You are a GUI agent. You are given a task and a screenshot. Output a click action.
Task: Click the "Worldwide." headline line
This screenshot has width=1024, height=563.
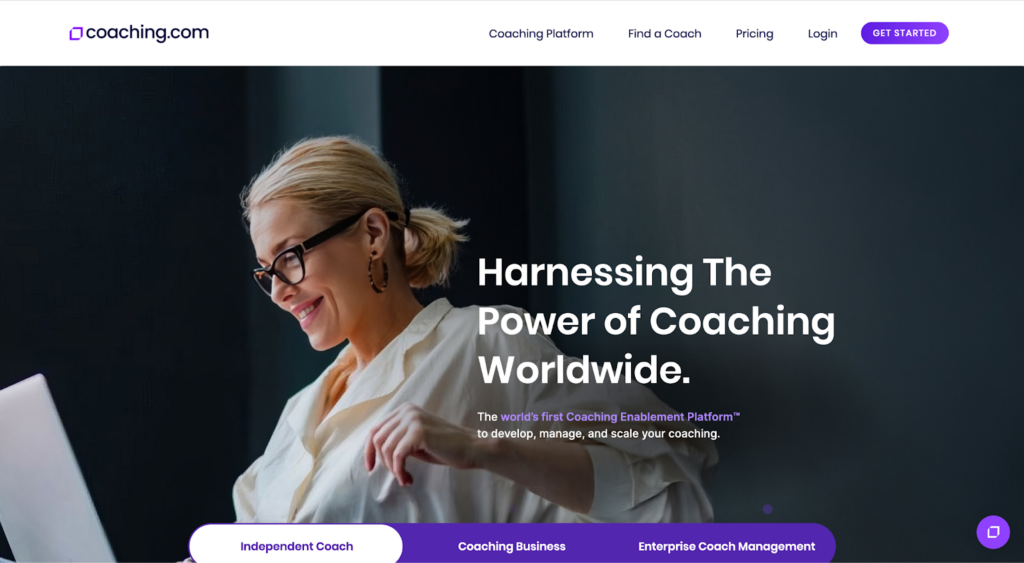(x=583, y=370)
